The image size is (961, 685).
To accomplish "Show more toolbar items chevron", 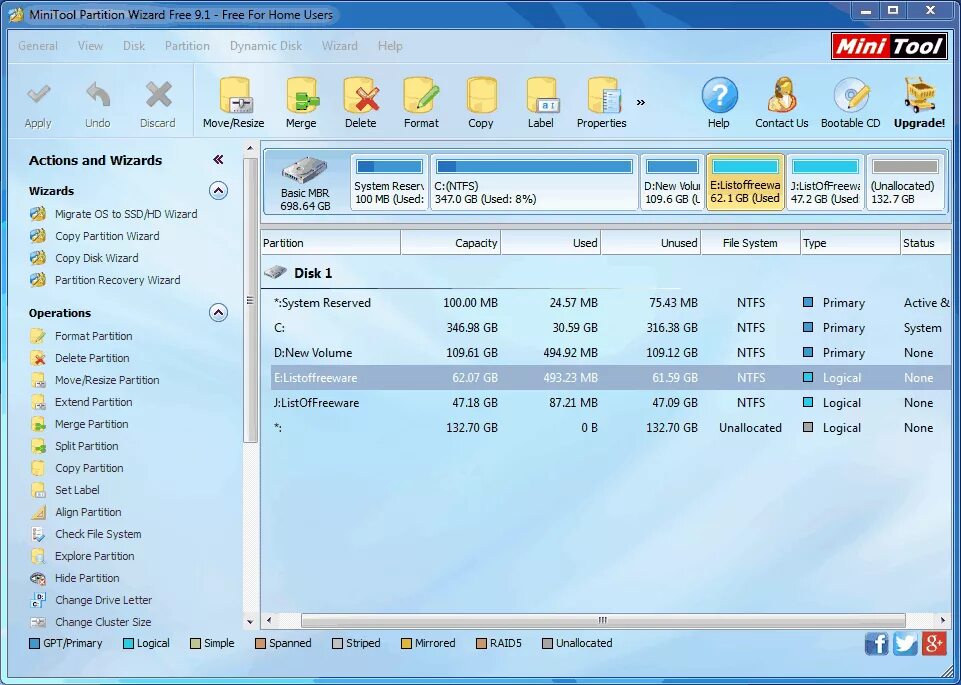I will pos(640,102).
